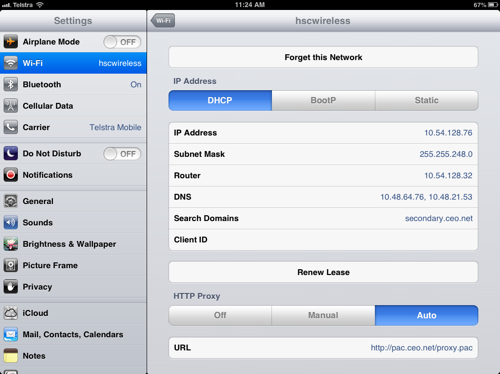The height and width of the screenshot is (374, 500).
Task: Open Carrier Telstra Mobile settings
Action: click(x=73, y=127)
